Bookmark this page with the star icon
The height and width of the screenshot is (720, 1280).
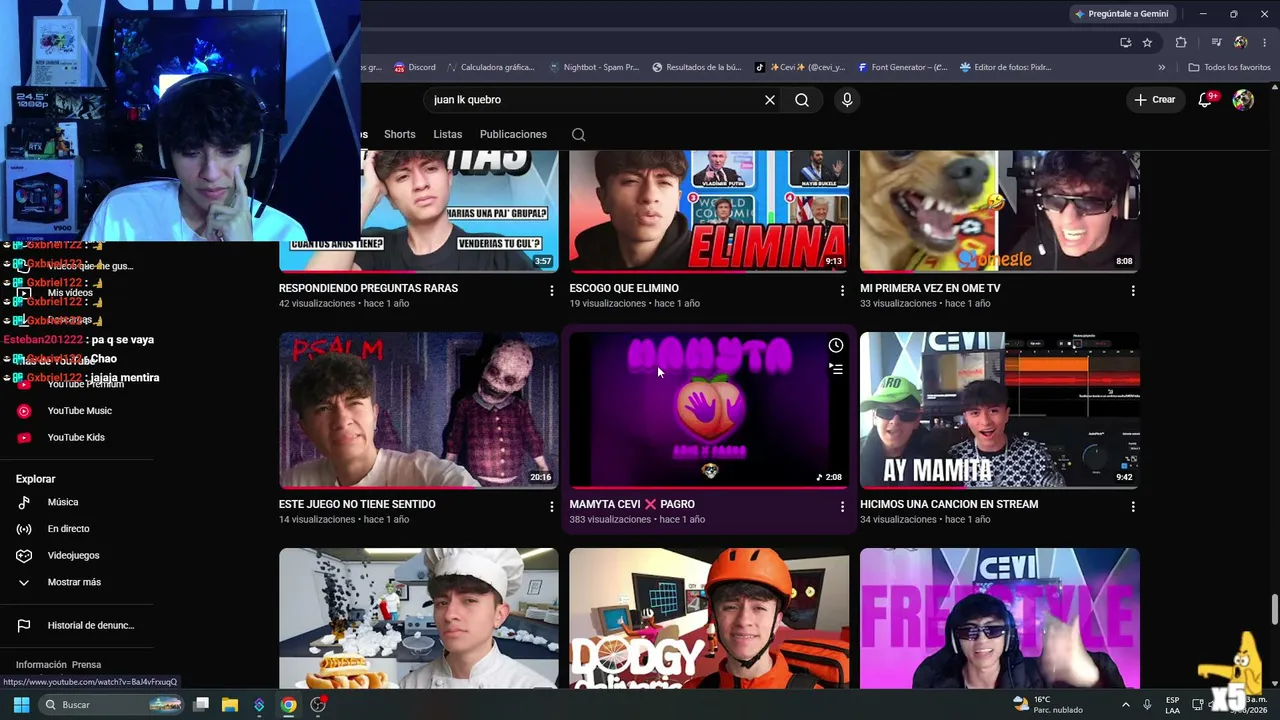click(1147, 42)
